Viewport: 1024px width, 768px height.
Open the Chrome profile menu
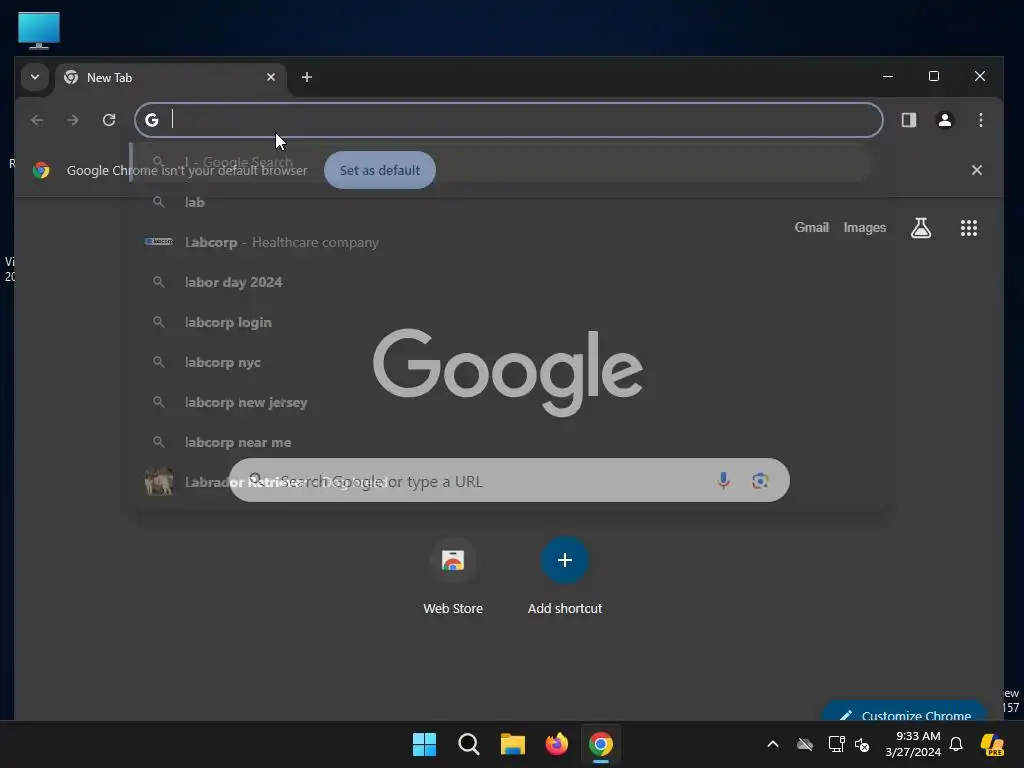pos(944,120)
